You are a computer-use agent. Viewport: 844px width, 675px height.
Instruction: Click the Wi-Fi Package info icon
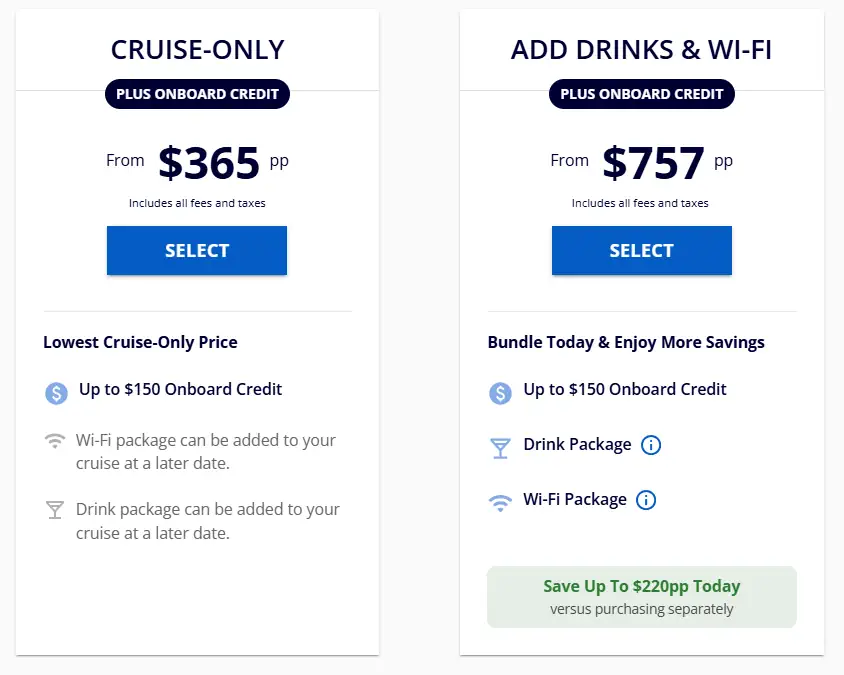tap(646, 500)
